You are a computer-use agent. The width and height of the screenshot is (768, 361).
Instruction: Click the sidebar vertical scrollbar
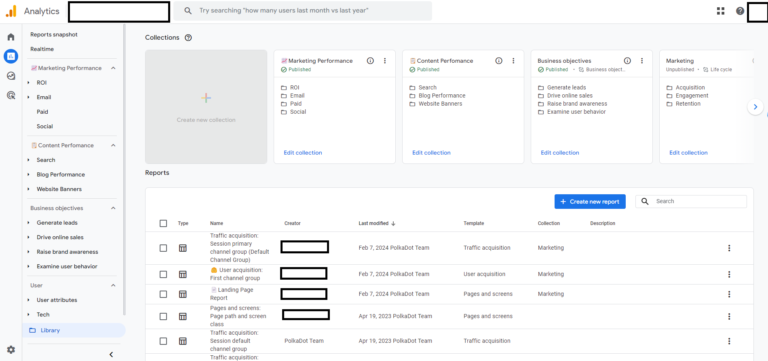click(124, 169)
